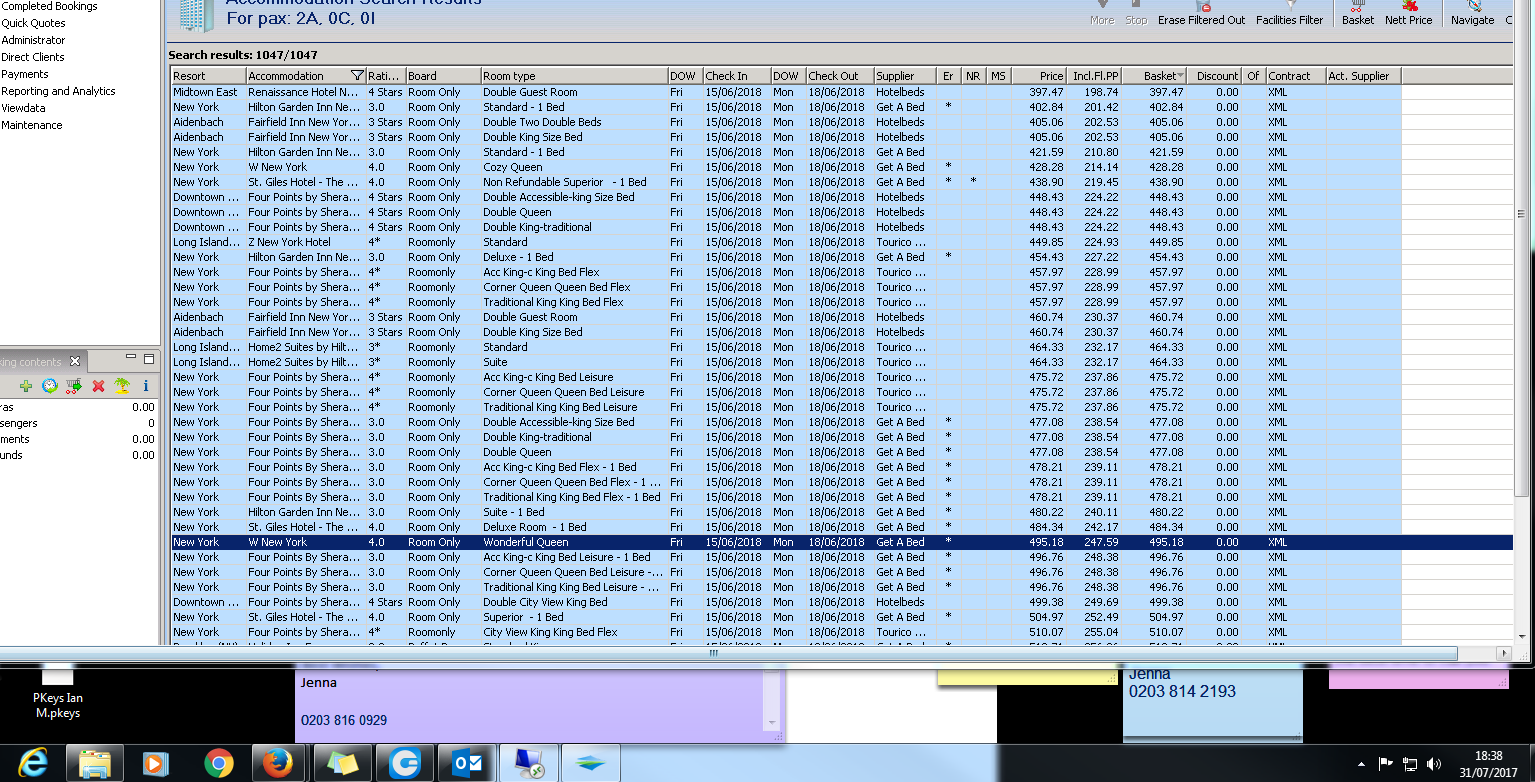The width and height of the screenshot is (1535, 782).
Task: Open Outlook from the taskbar
Action: [467, 763]
